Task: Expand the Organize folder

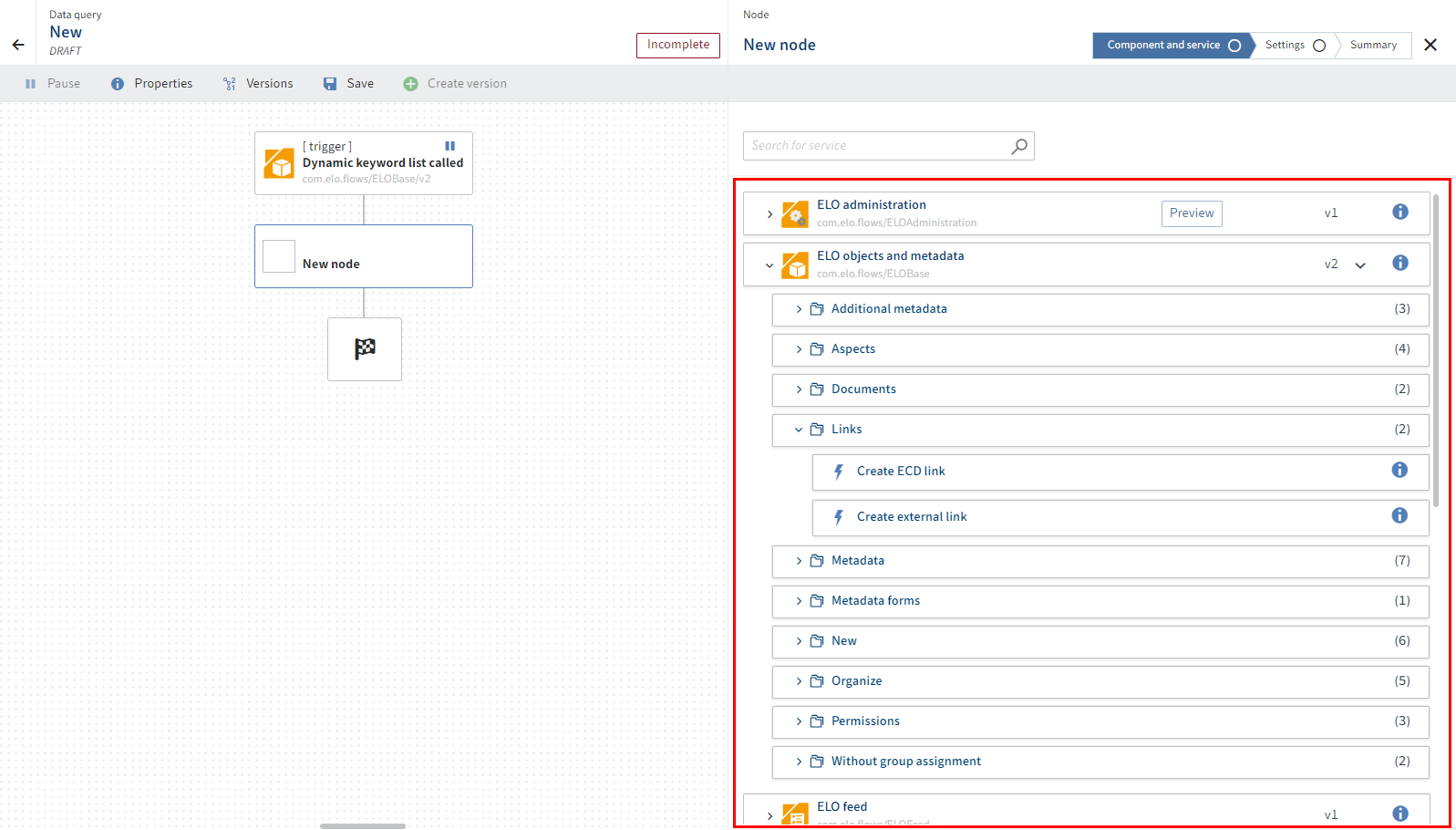Action: tap(799, 681)
